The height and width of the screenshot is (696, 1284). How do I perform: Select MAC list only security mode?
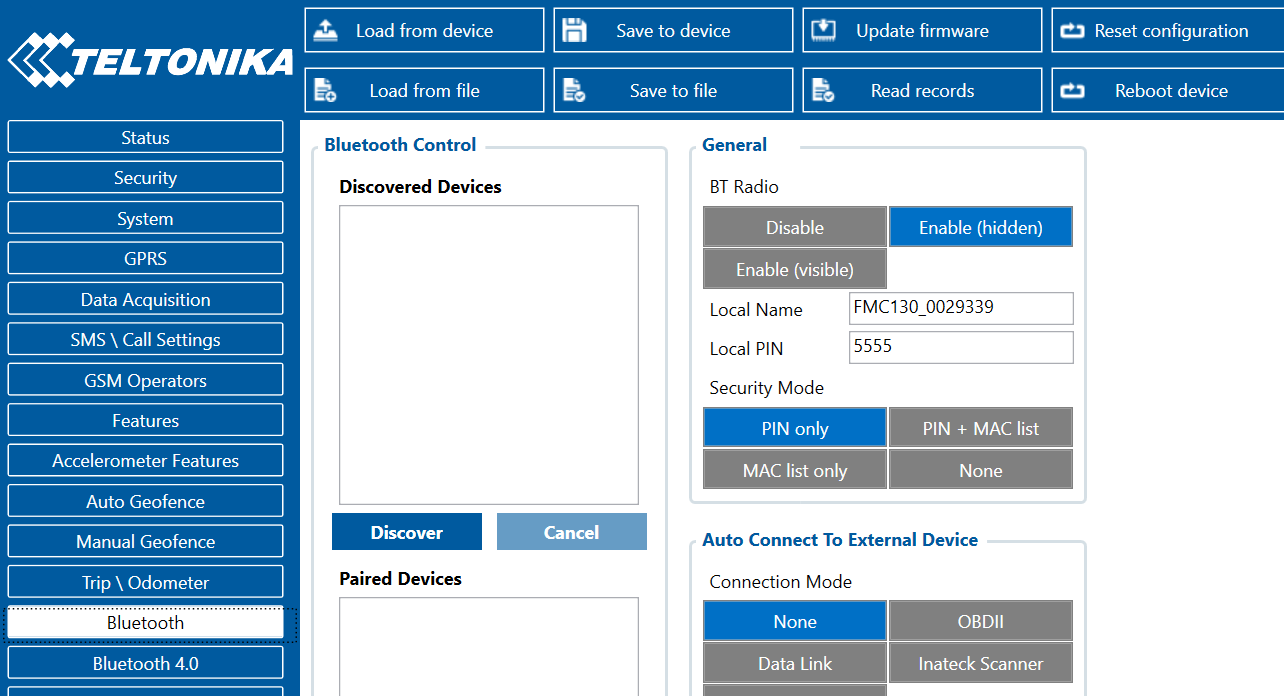pos(795,471)
